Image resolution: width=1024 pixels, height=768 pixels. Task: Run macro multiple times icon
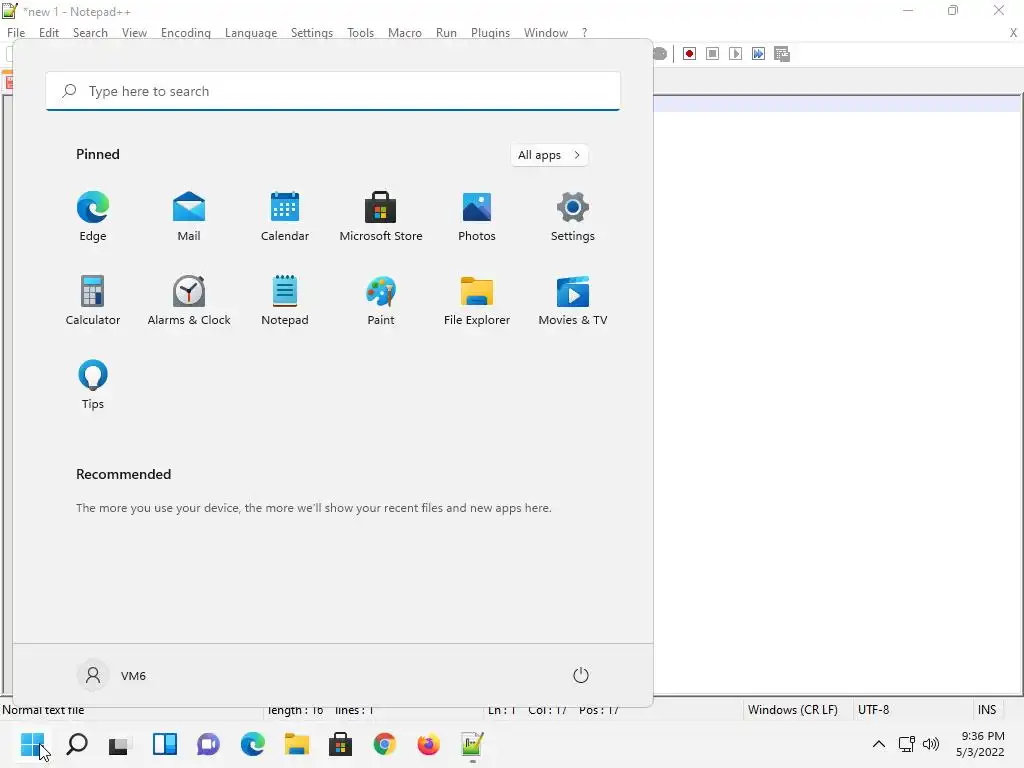click(758, 54)
